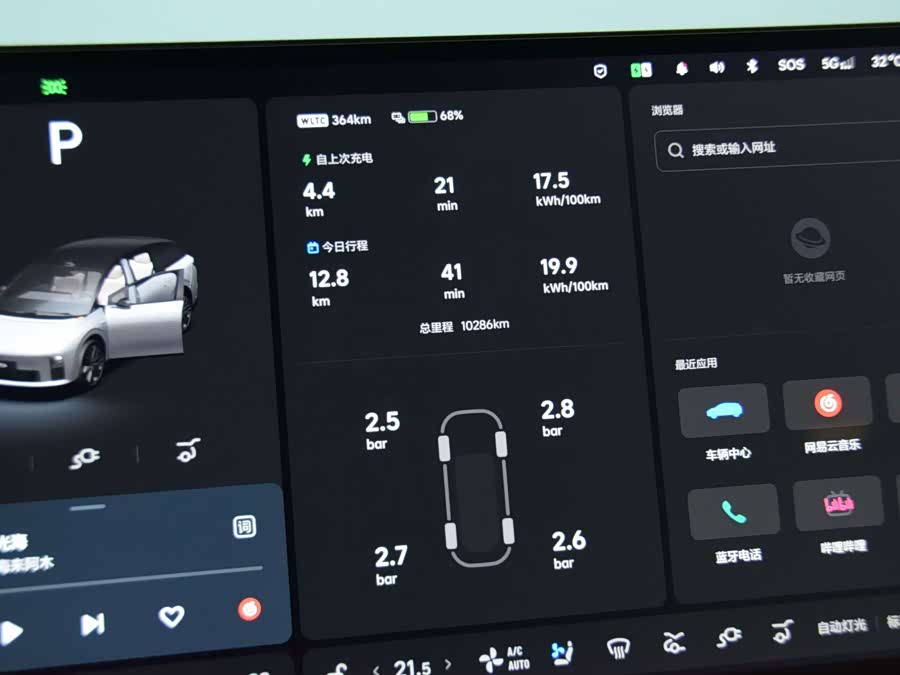Open the green charging status icon

(641, 70)
